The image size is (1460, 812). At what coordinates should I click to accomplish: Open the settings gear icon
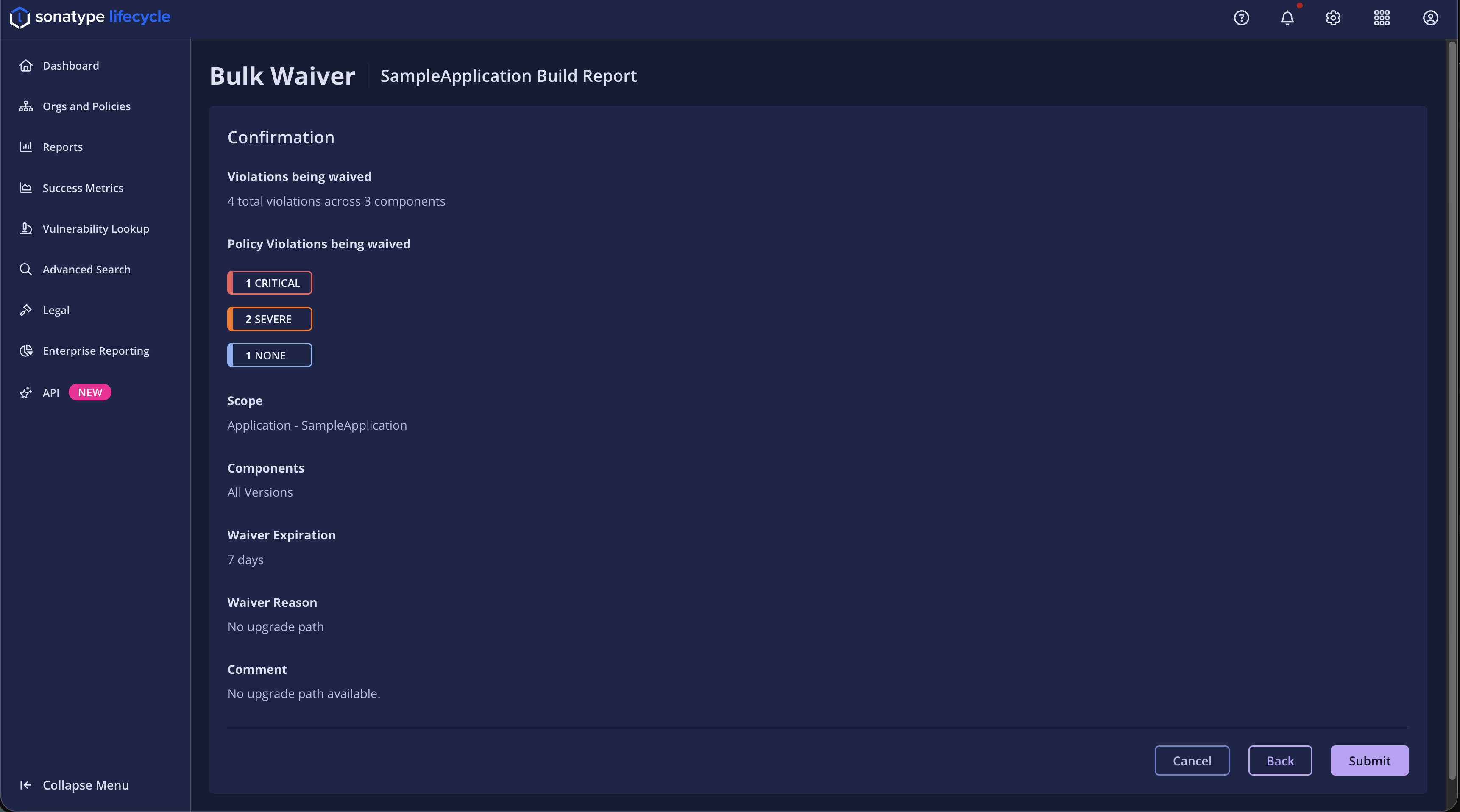pyautogui.click(x=1333, y=18)
